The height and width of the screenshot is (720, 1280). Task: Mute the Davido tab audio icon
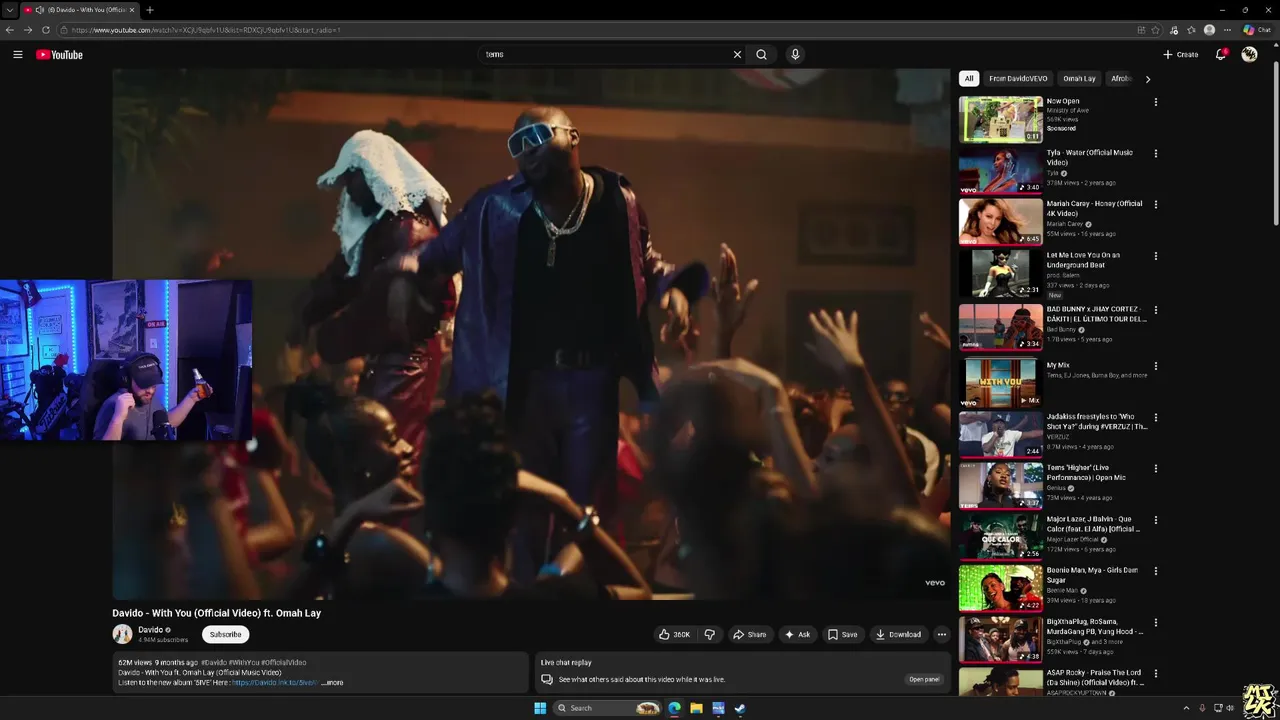pyautogui.click(x=39, y=10)
